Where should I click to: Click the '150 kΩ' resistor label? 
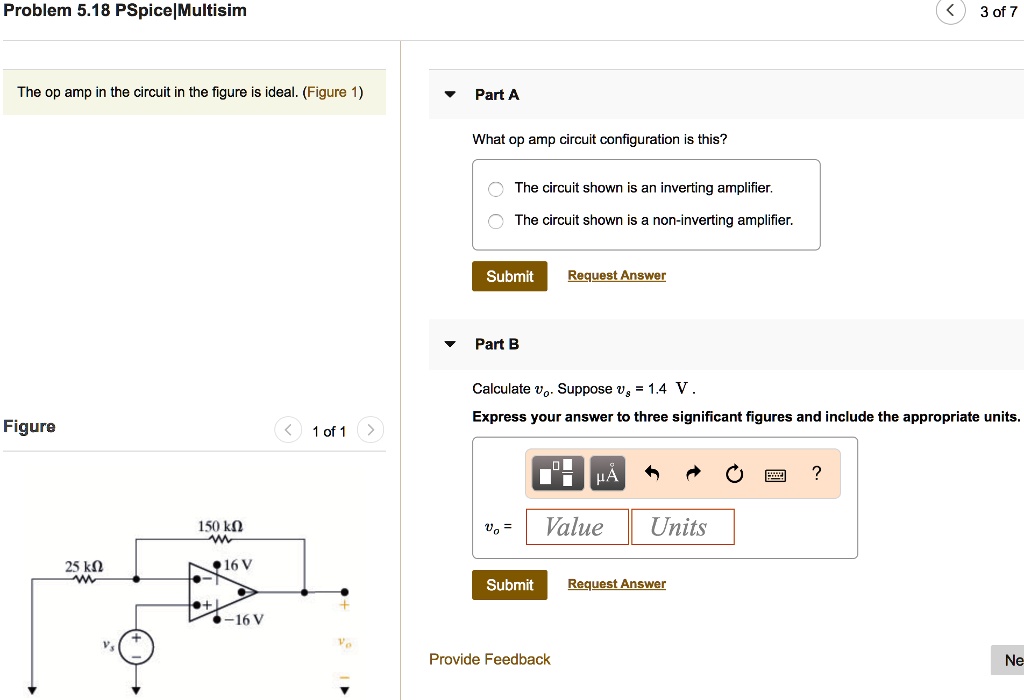(x=220, y=526)
